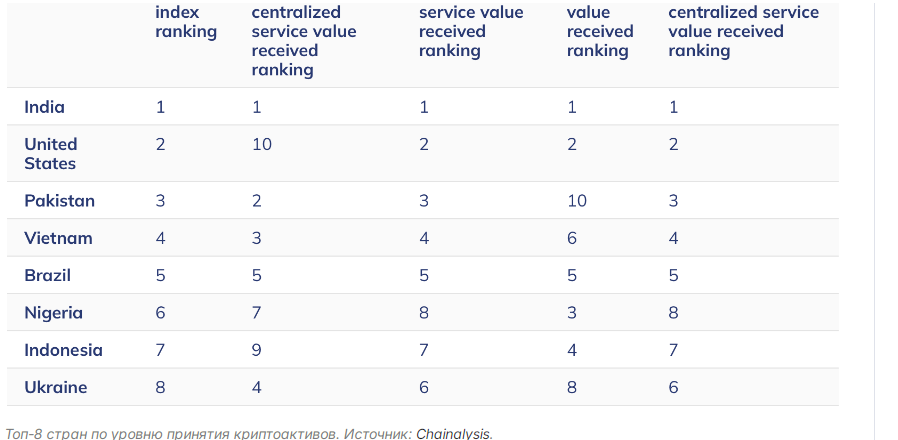Open the Chainalysis source link
Screen dimensions: 898x440
(453, 434)
